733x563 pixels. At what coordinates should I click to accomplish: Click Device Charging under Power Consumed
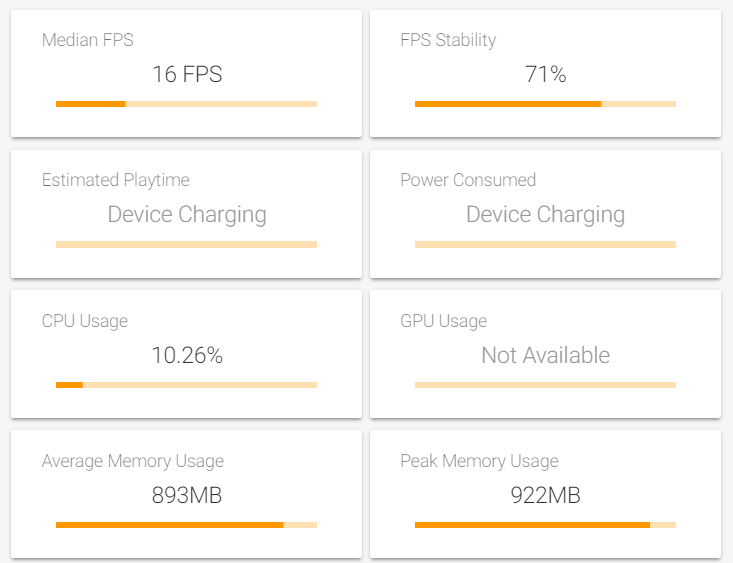pyautogui.click(x=546, y=215)
